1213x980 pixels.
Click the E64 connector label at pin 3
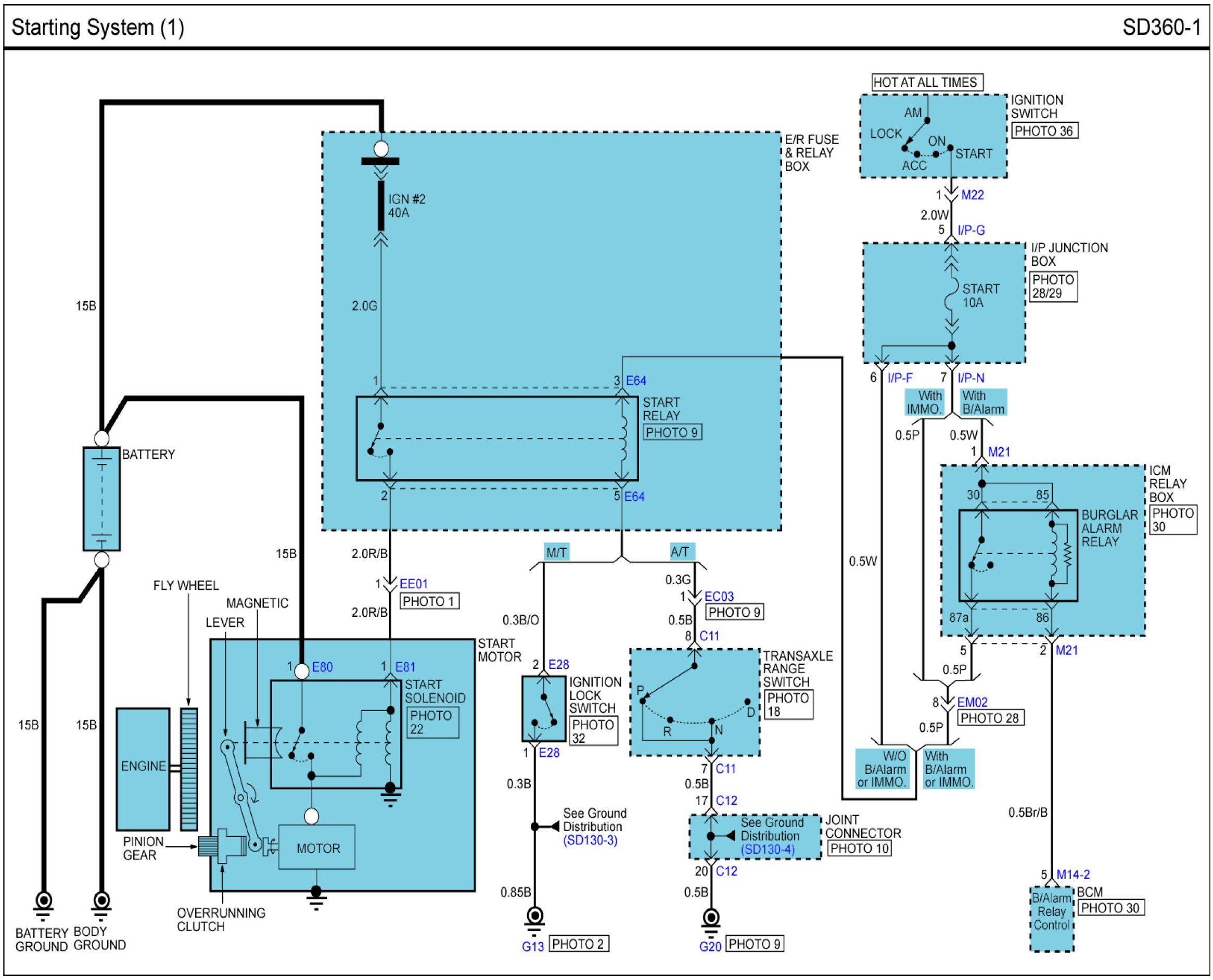pyautogui.click(x=636, y=381)
